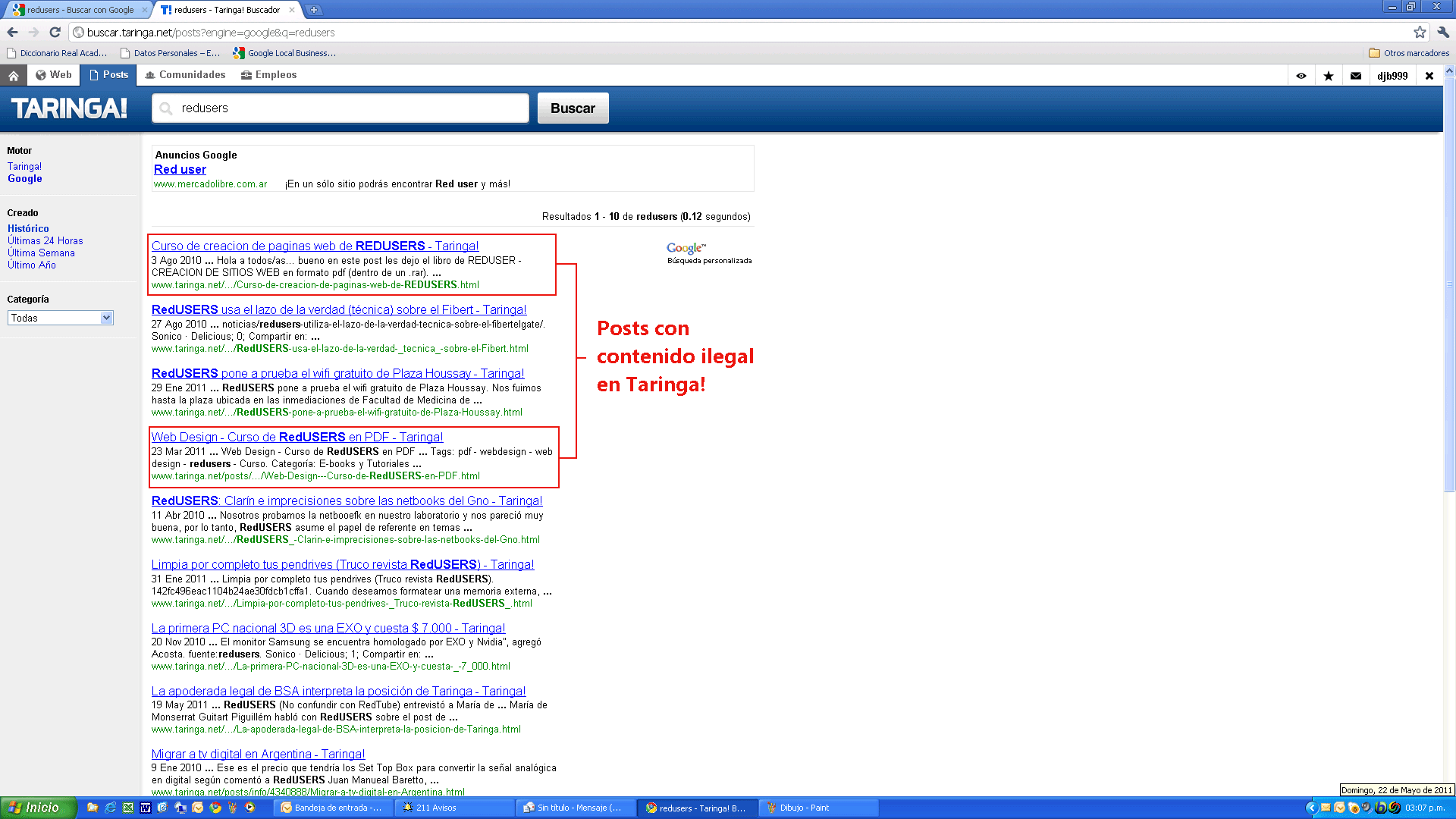
Task: Open the 'Red user' ad link
Action: (x=180, y=169)
